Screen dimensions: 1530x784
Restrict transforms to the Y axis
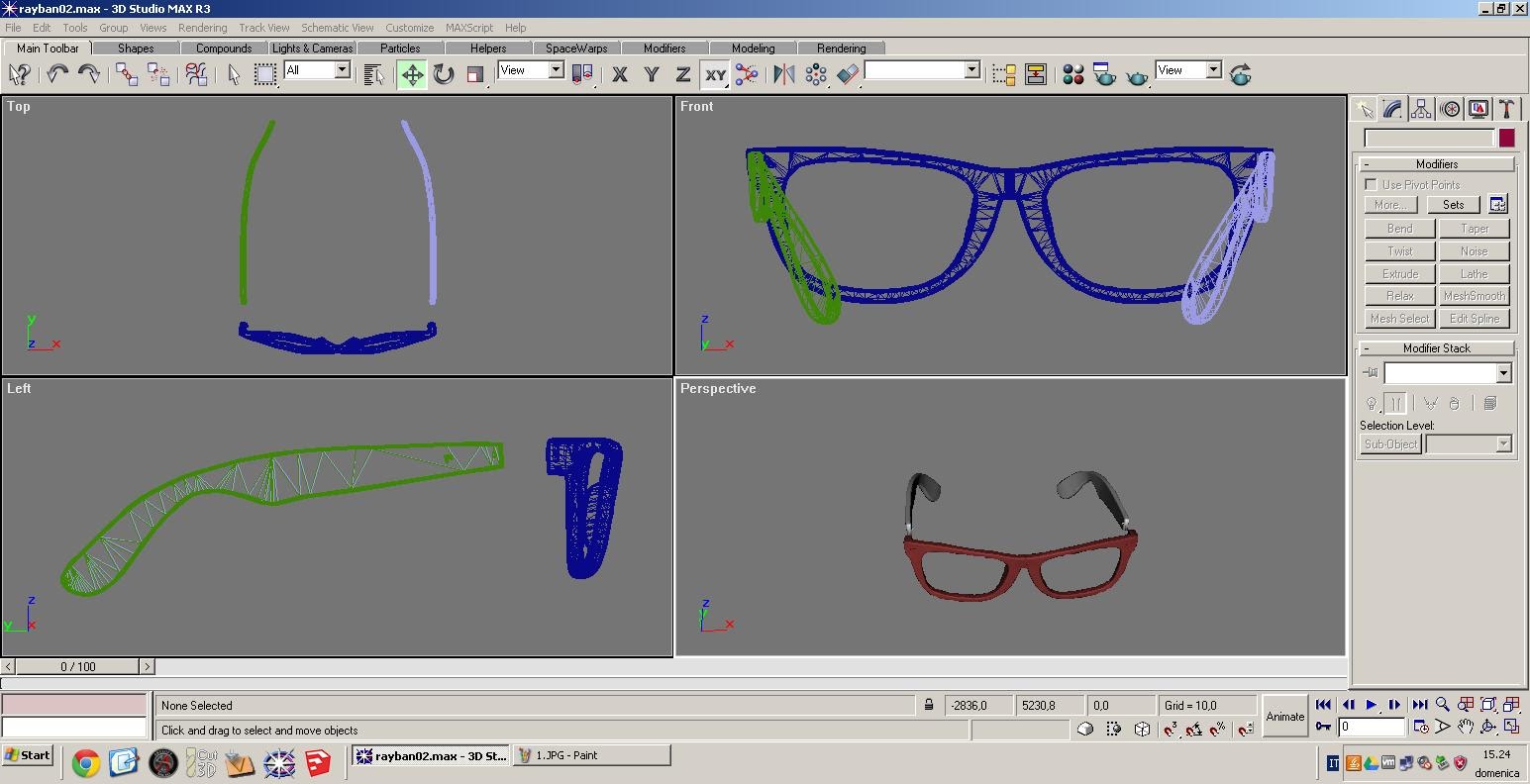tap(652, 74)
